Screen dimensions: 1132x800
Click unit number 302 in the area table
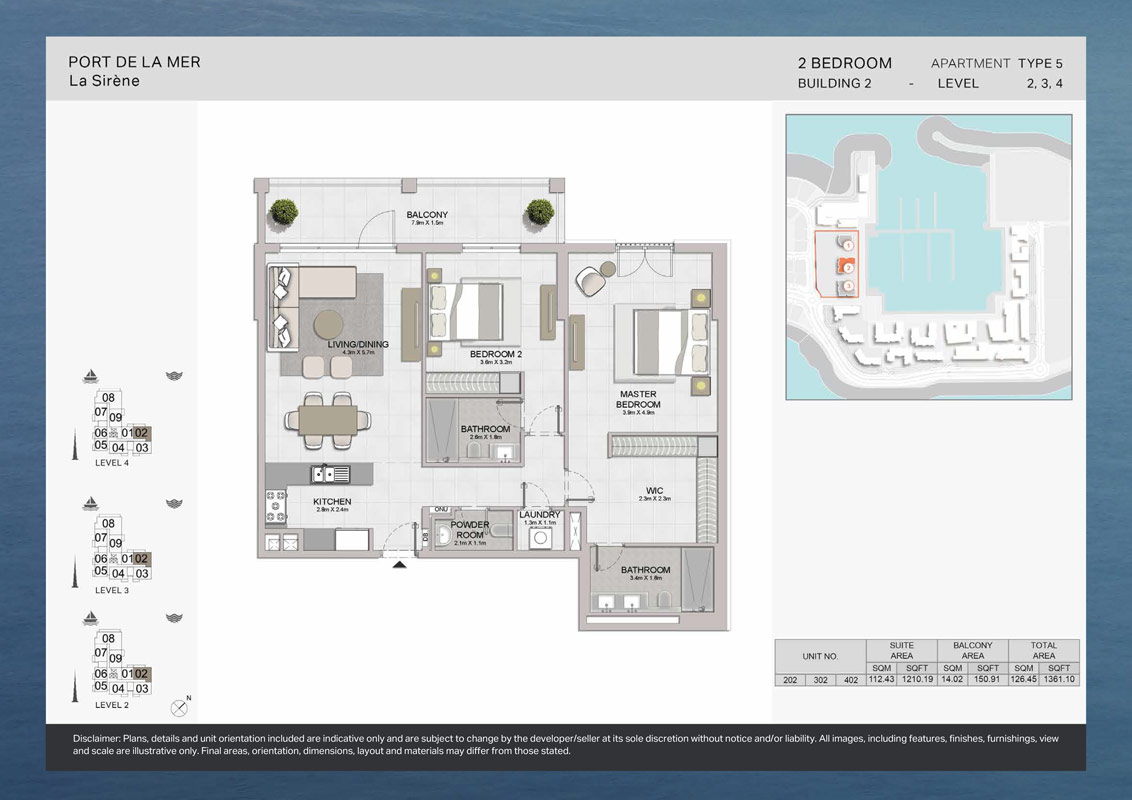pyautogui.click(x=821, y=680)
